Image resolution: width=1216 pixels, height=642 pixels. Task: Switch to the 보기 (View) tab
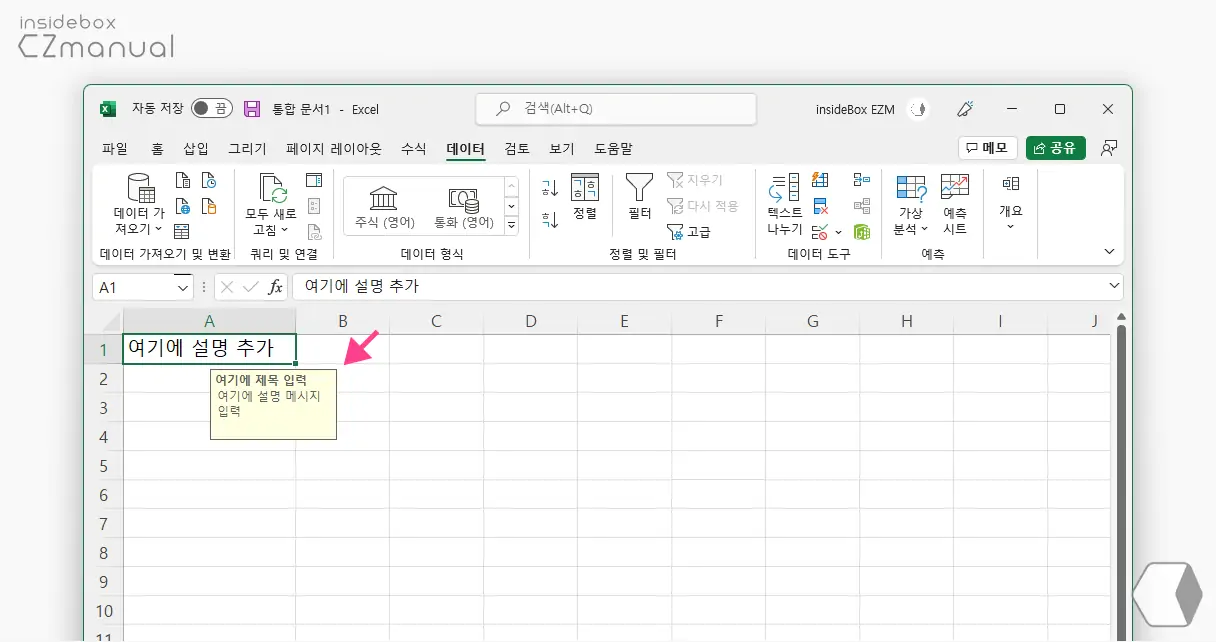[x=561, y=148]
